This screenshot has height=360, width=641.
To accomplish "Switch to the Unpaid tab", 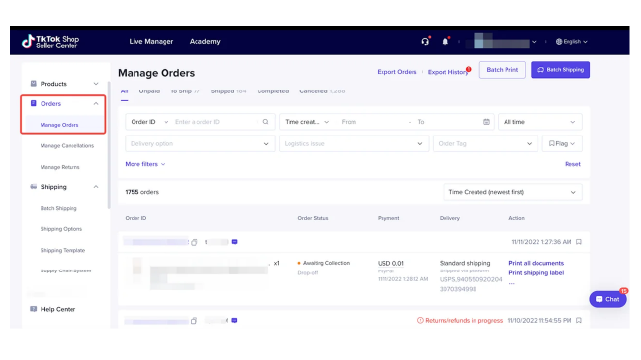I will tap(149, 92).
